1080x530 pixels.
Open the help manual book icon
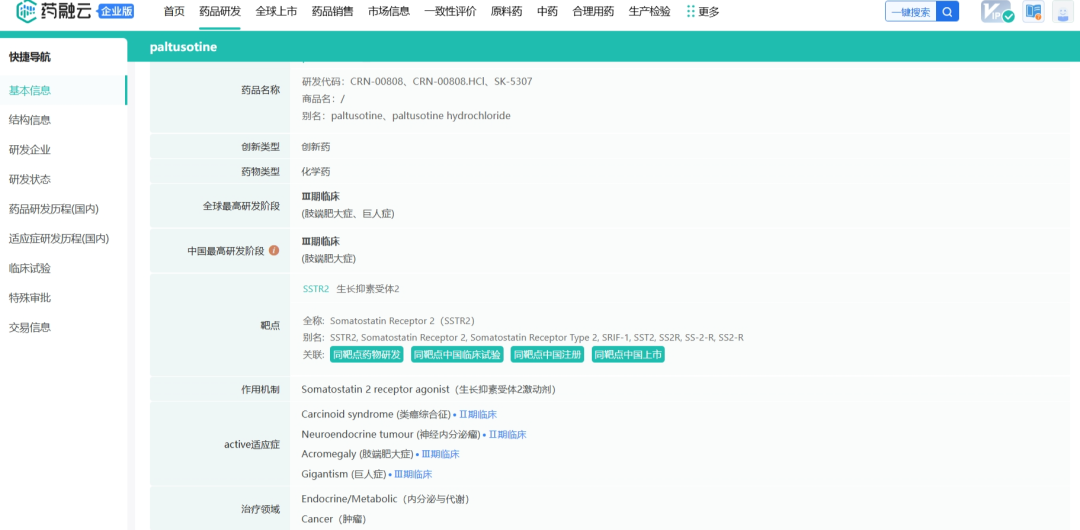[x=1033, y=12]
